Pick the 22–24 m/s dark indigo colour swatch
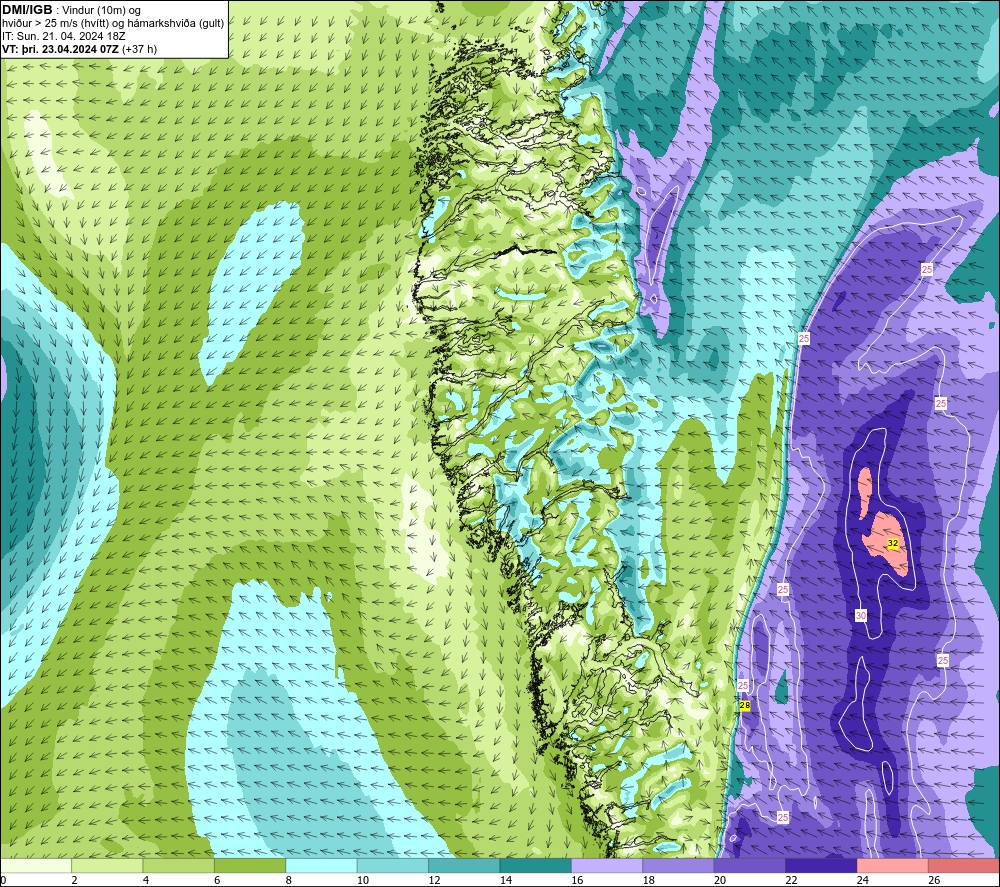Image resolution: width=1000 pixels, height=887 pixels. pos(821,865)
